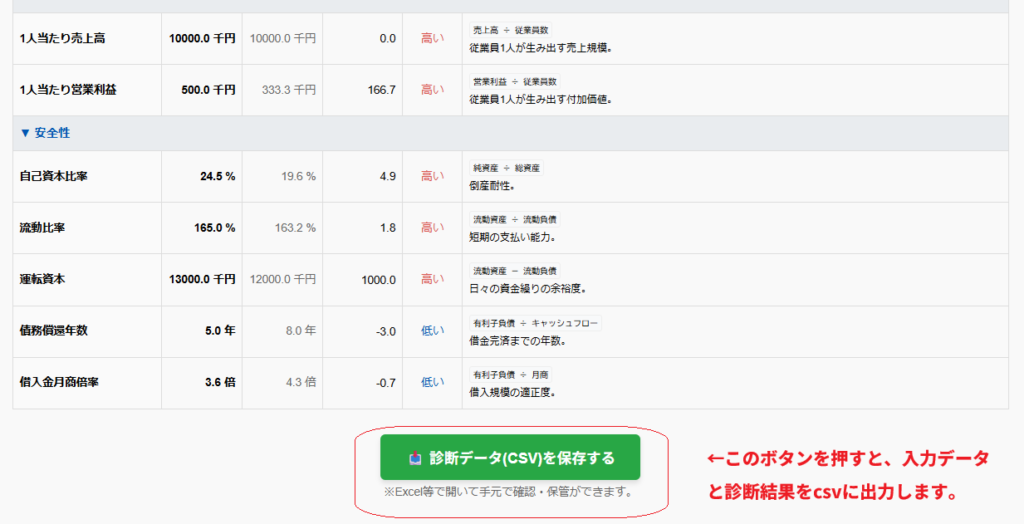Click the formula tag 流動資産 − 流動負債

tap(515, 270)
